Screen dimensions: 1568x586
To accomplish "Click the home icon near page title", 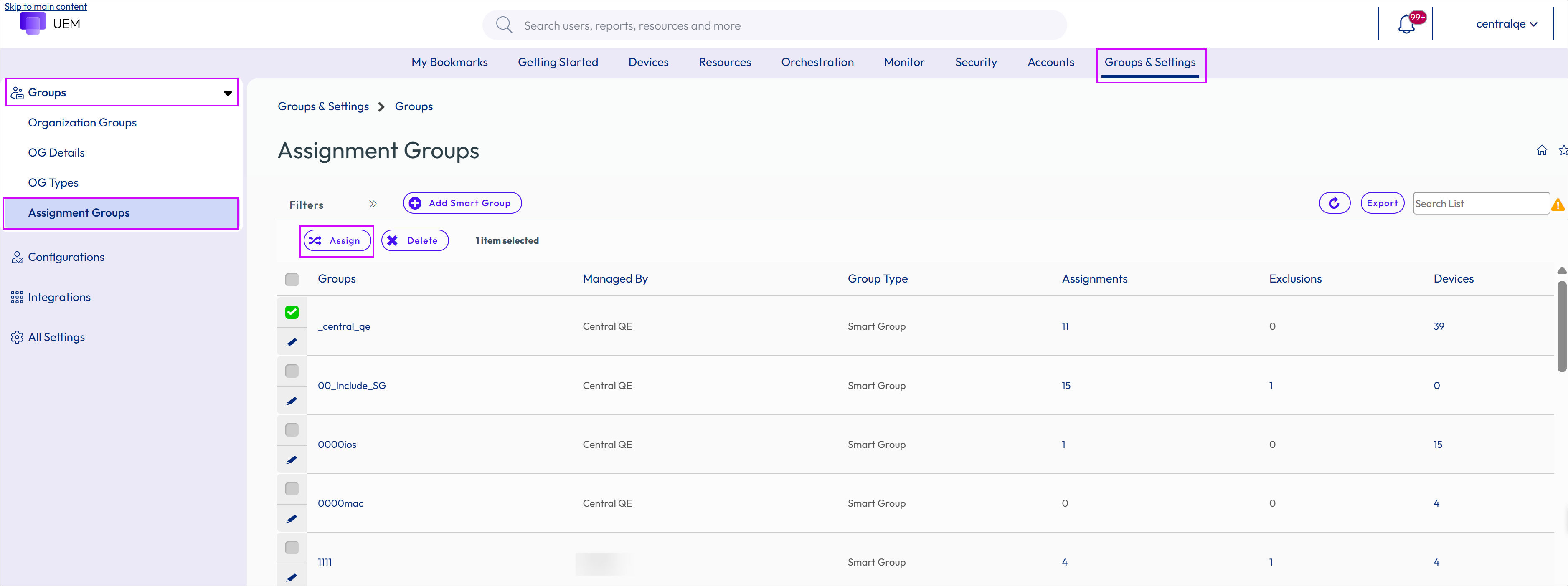I will point(1542,150).
